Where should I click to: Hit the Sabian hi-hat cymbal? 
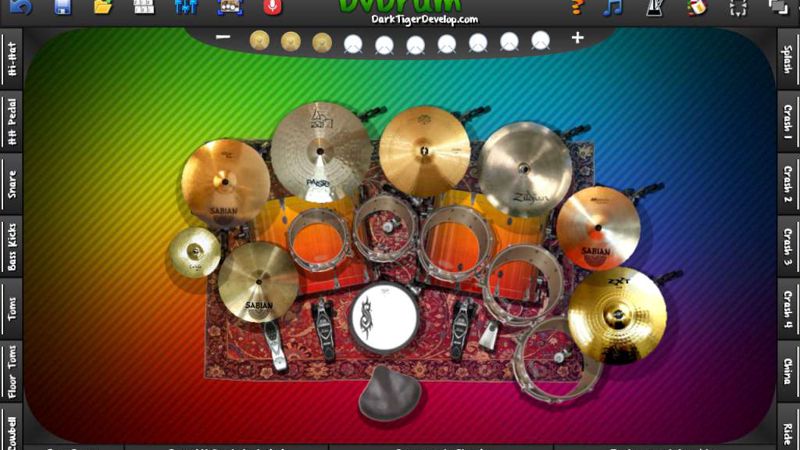[258, 282]
